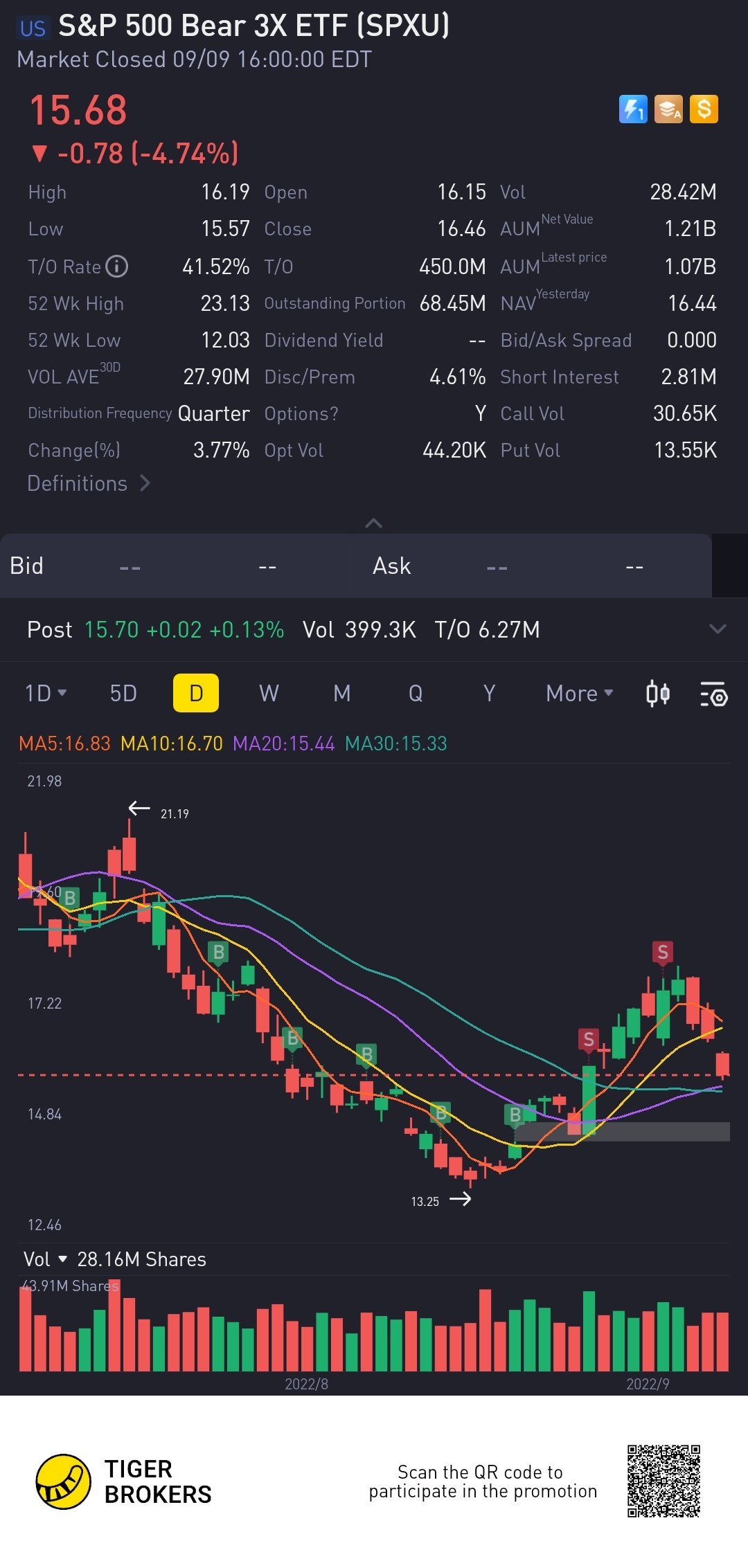
Task: Tap the Post price 15.70
Action: [112, 629]
